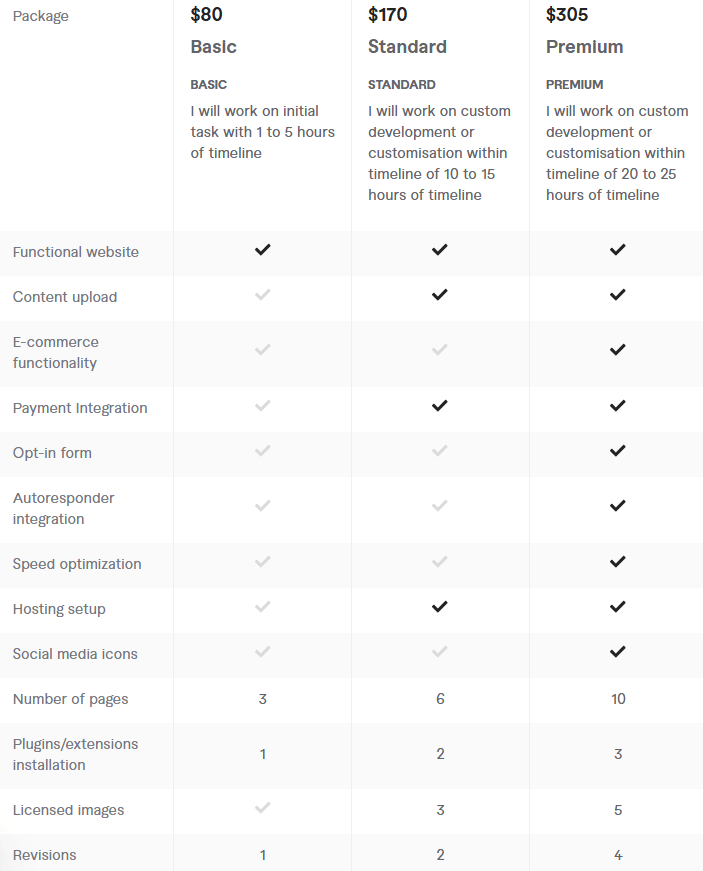
Task: Click the Plugins/extensions installation row label
Action: click(x=75, y=754)
